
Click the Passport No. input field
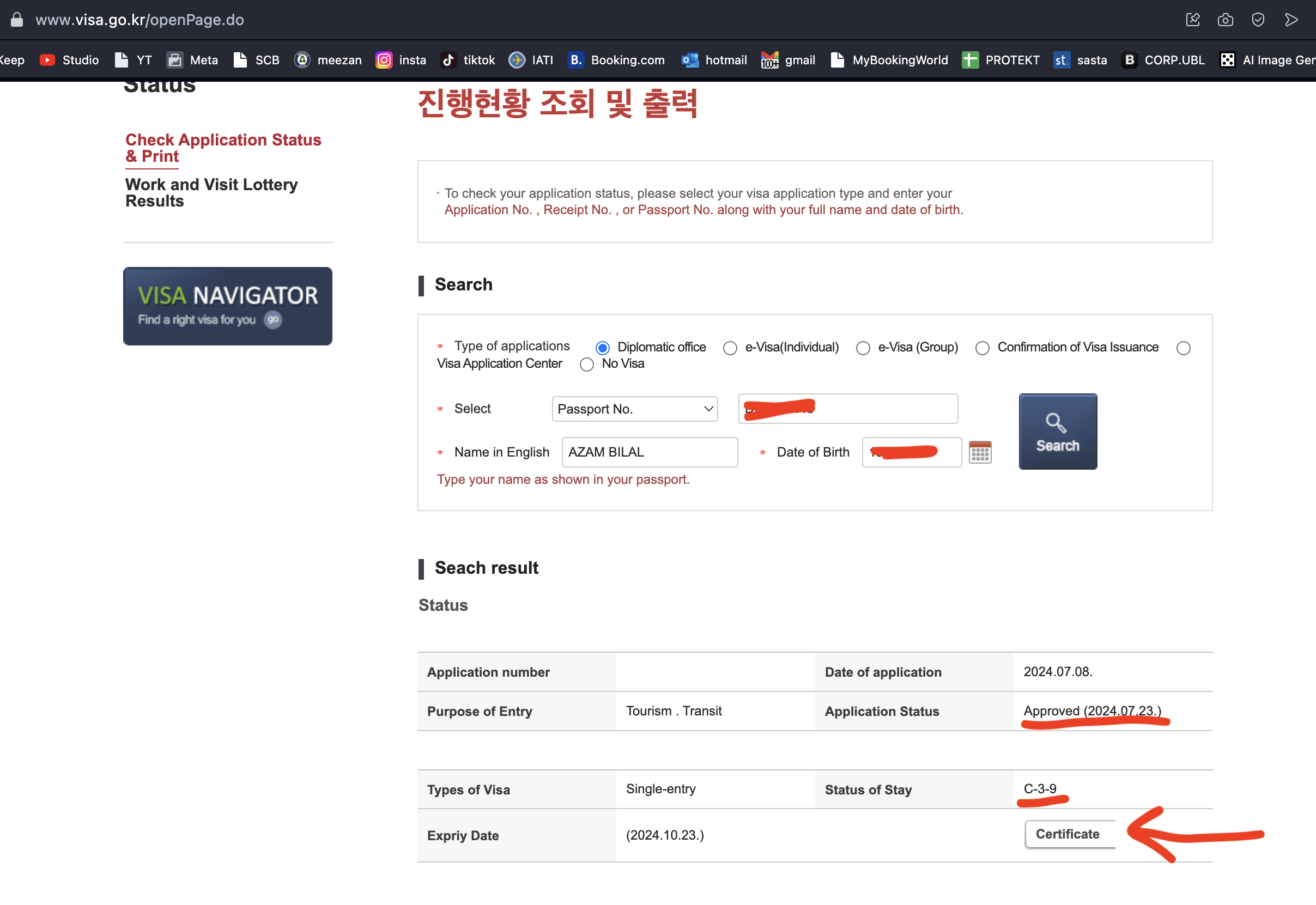847,408
